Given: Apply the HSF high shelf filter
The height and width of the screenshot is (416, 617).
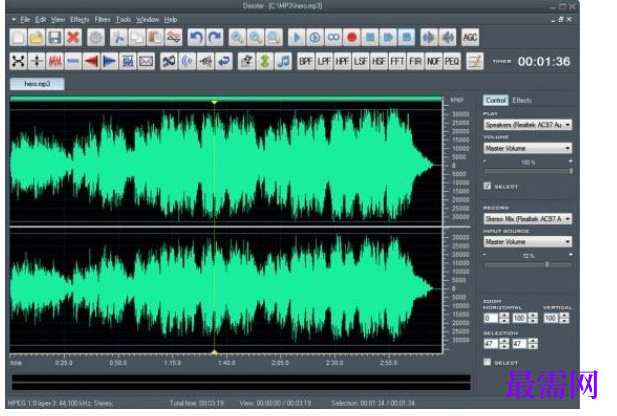Looking at the screenshot, I should tap(379, 61).
